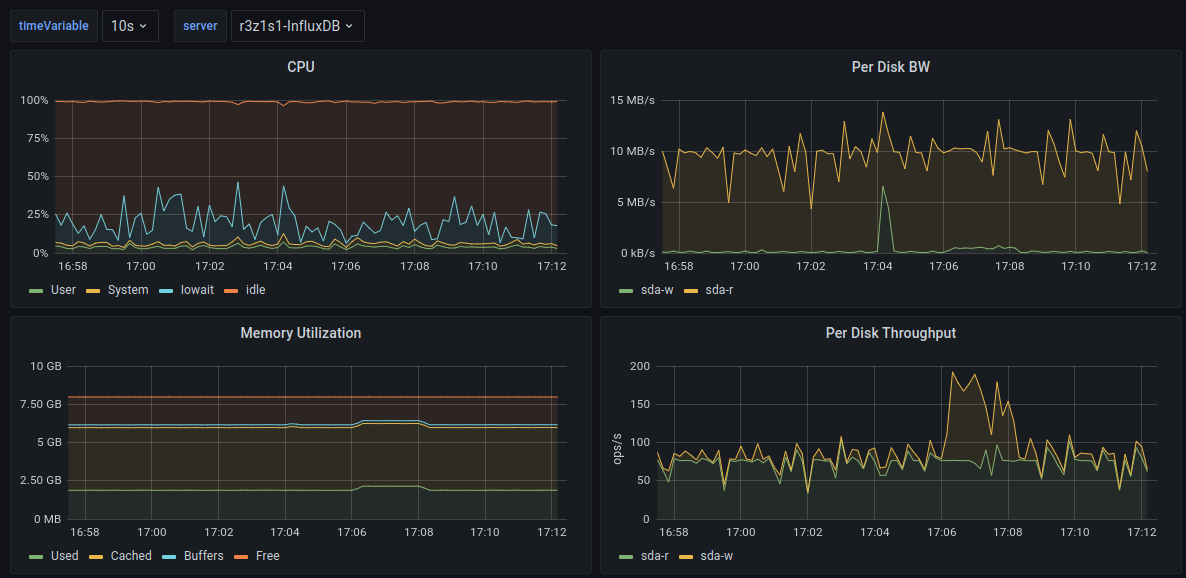Viewport: 1186px width, 578px height.
Task: Open the server r3z1s1-InfluxDB dropdown
Action: click(297, 26)
